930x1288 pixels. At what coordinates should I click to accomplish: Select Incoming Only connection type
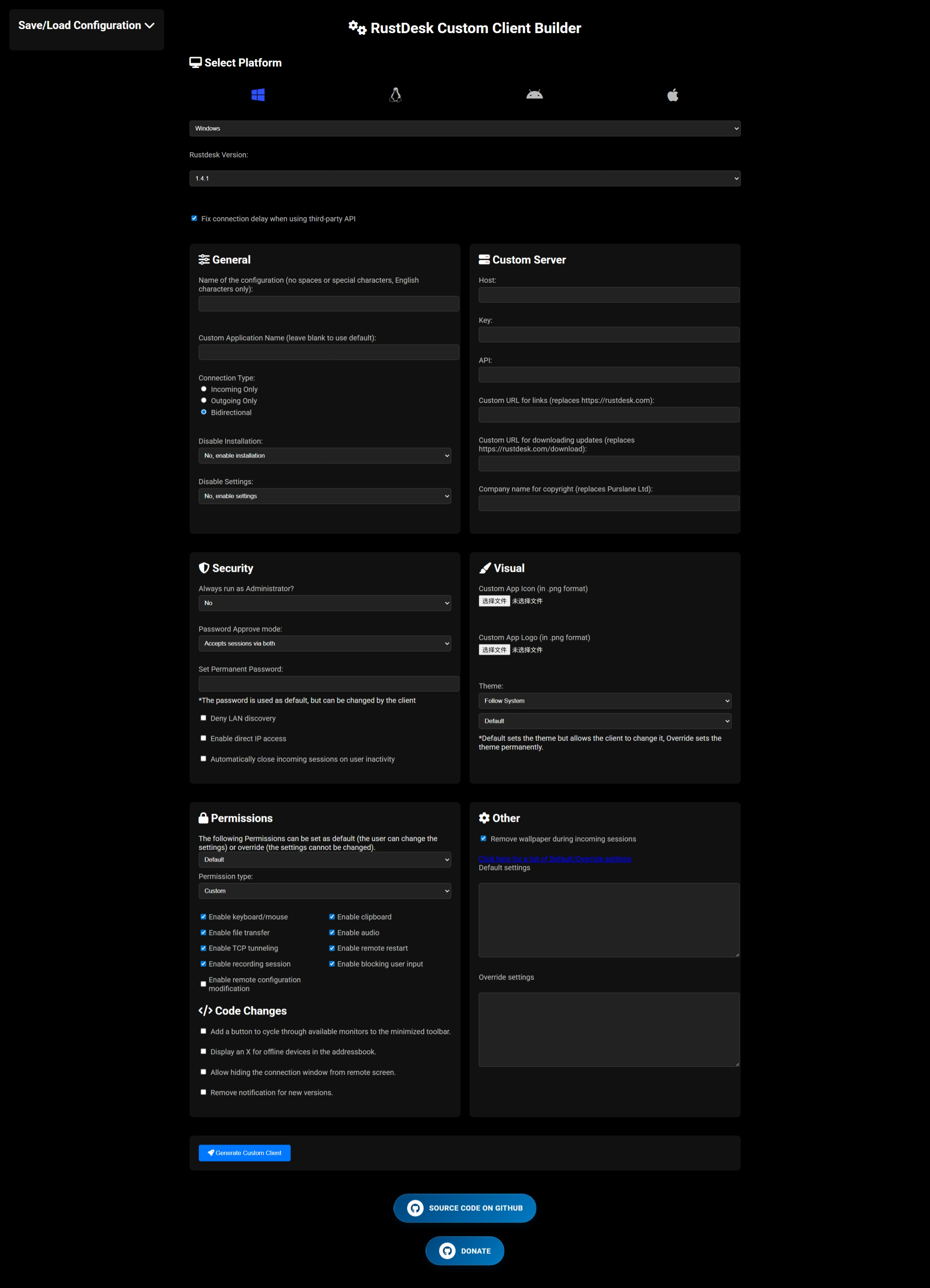point(204,389)
